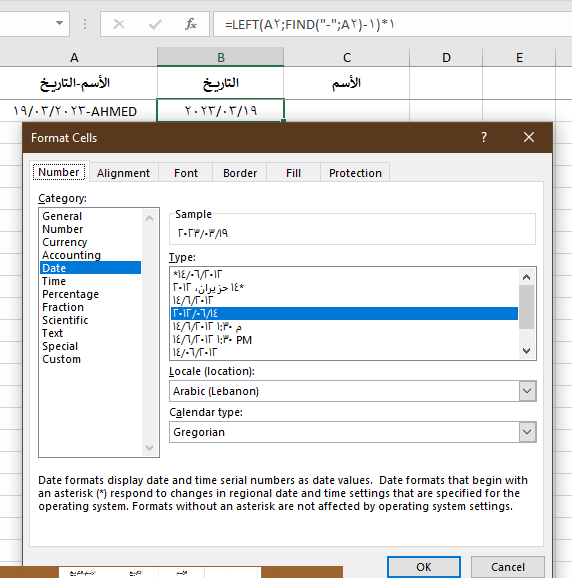Viewport: 572px width, 578px height.
Task: Select date type ١٤/٦/٢٠١٢ without time
Action: pos(344,300)
